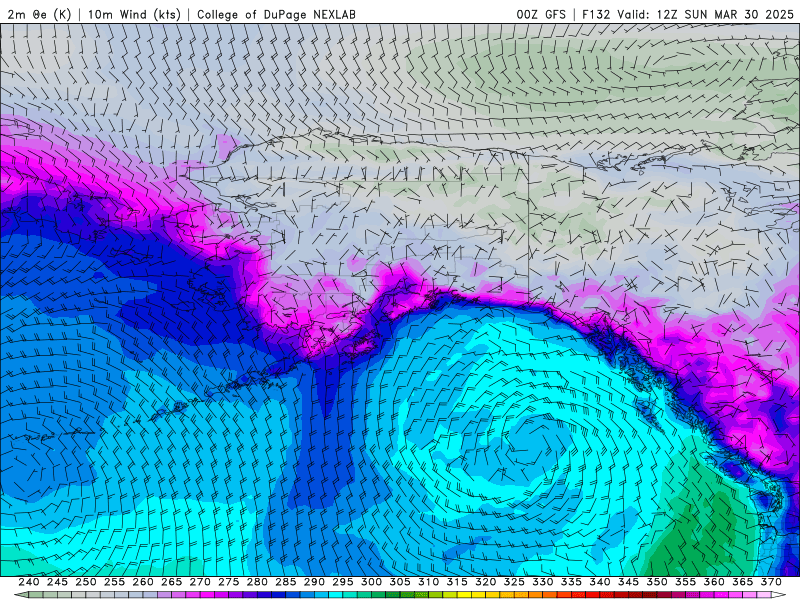Click the 290 value on the color scale
The height and width of the screenshot is (600, 800).
point(314,582)
